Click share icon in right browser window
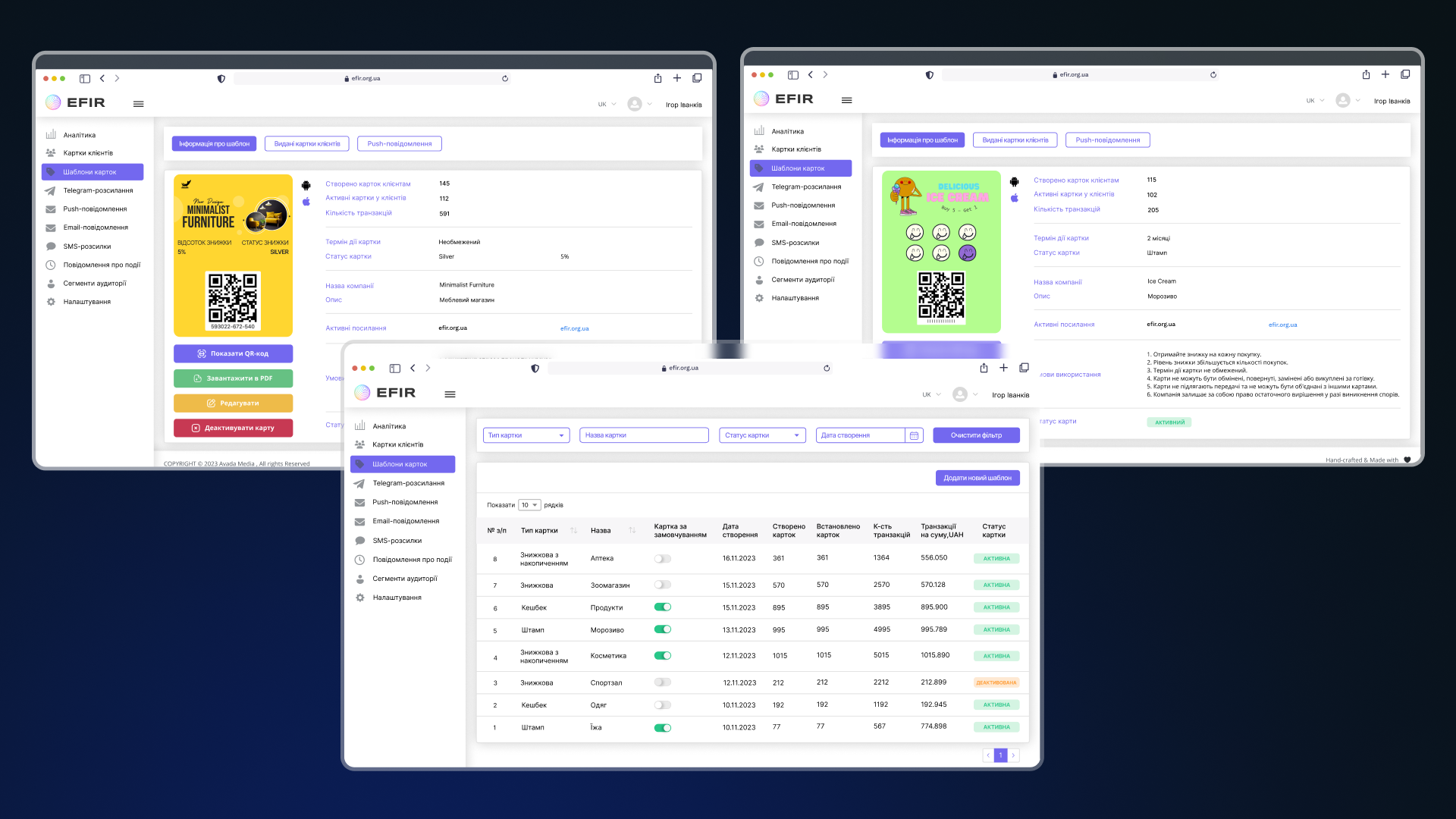 1366,74
